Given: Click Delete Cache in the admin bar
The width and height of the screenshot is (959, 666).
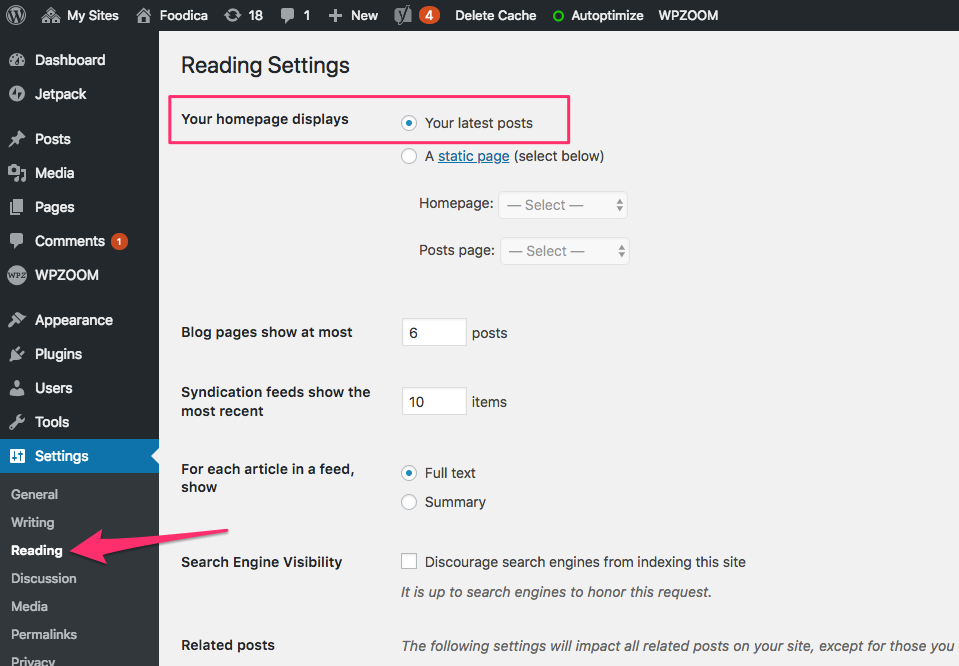Looking at the screenshot, I should coord(495,15).
